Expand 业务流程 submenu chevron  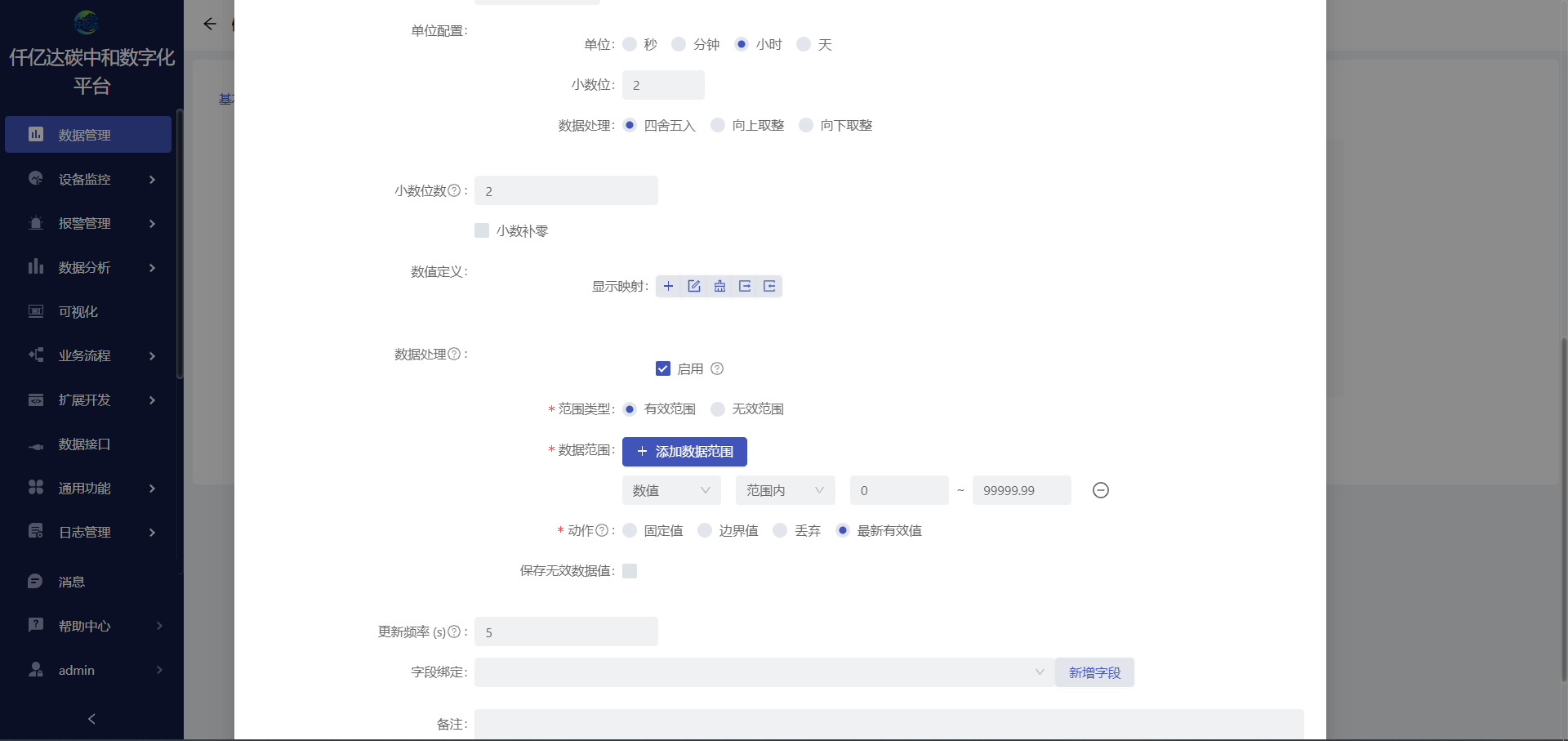click(152, 355)
